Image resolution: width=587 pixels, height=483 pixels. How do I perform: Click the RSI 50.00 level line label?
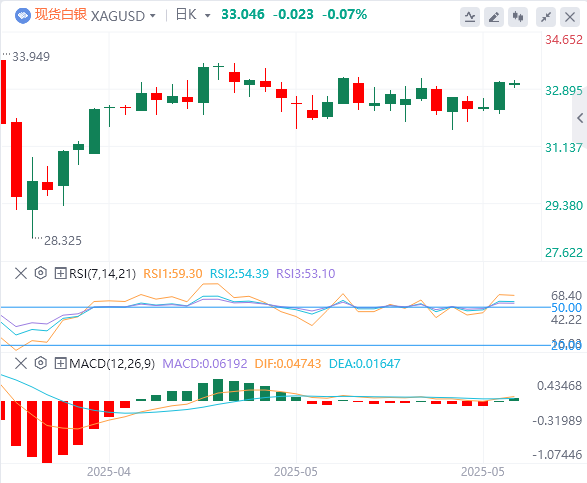click(566, 308)
